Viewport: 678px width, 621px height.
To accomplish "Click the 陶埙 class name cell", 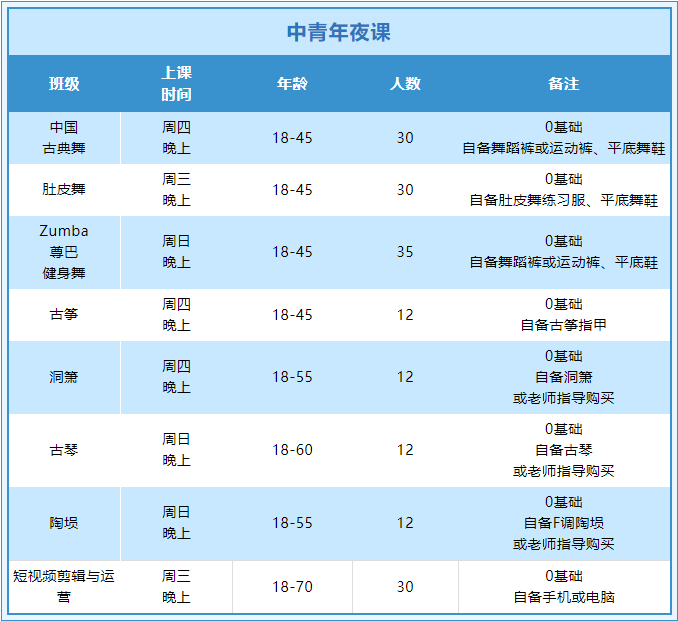I will [x=64, y=523].
